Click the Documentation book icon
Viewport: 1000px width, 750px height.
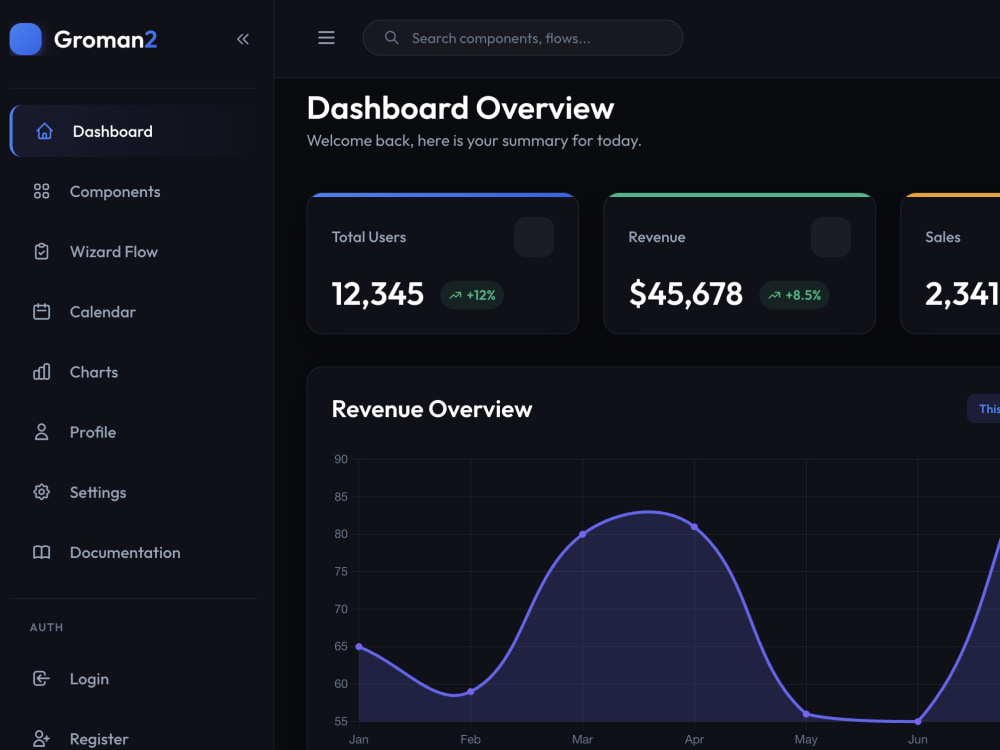(x=41, y=552)
